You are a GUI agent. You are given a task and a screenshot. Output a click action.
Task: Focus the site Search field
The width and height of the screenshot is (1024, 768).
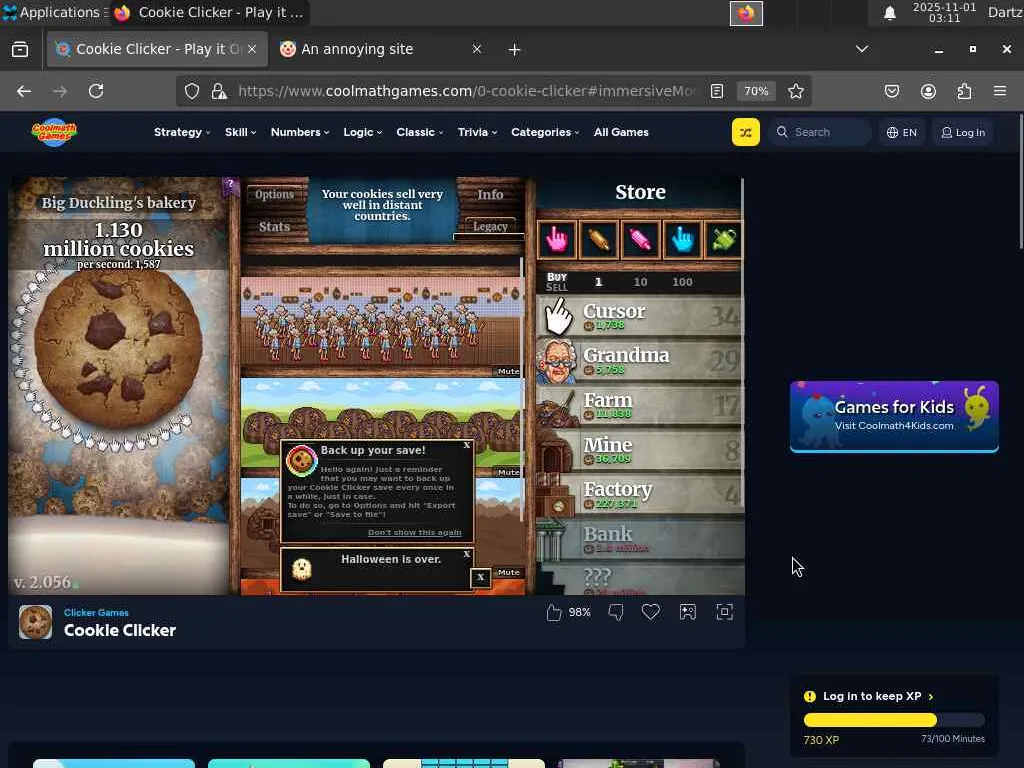(x=820, y=133)
